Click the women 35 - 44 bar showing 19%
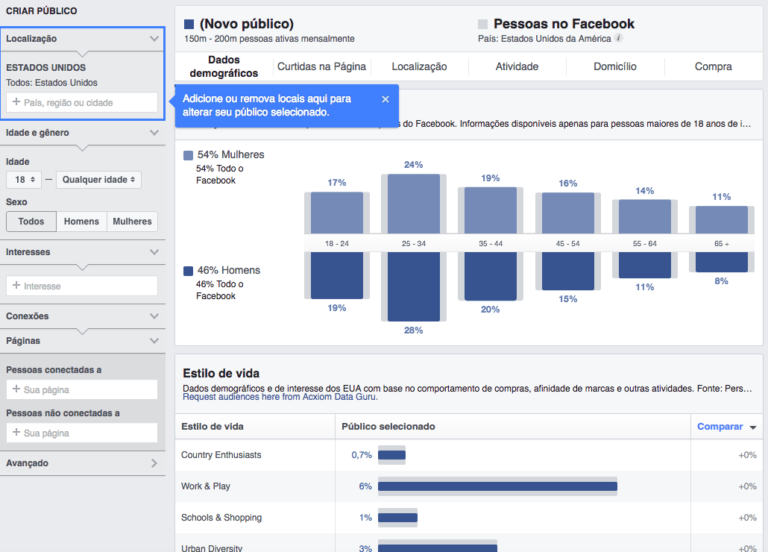This screenshot has height=552, width=768. [x=490, y=210]
